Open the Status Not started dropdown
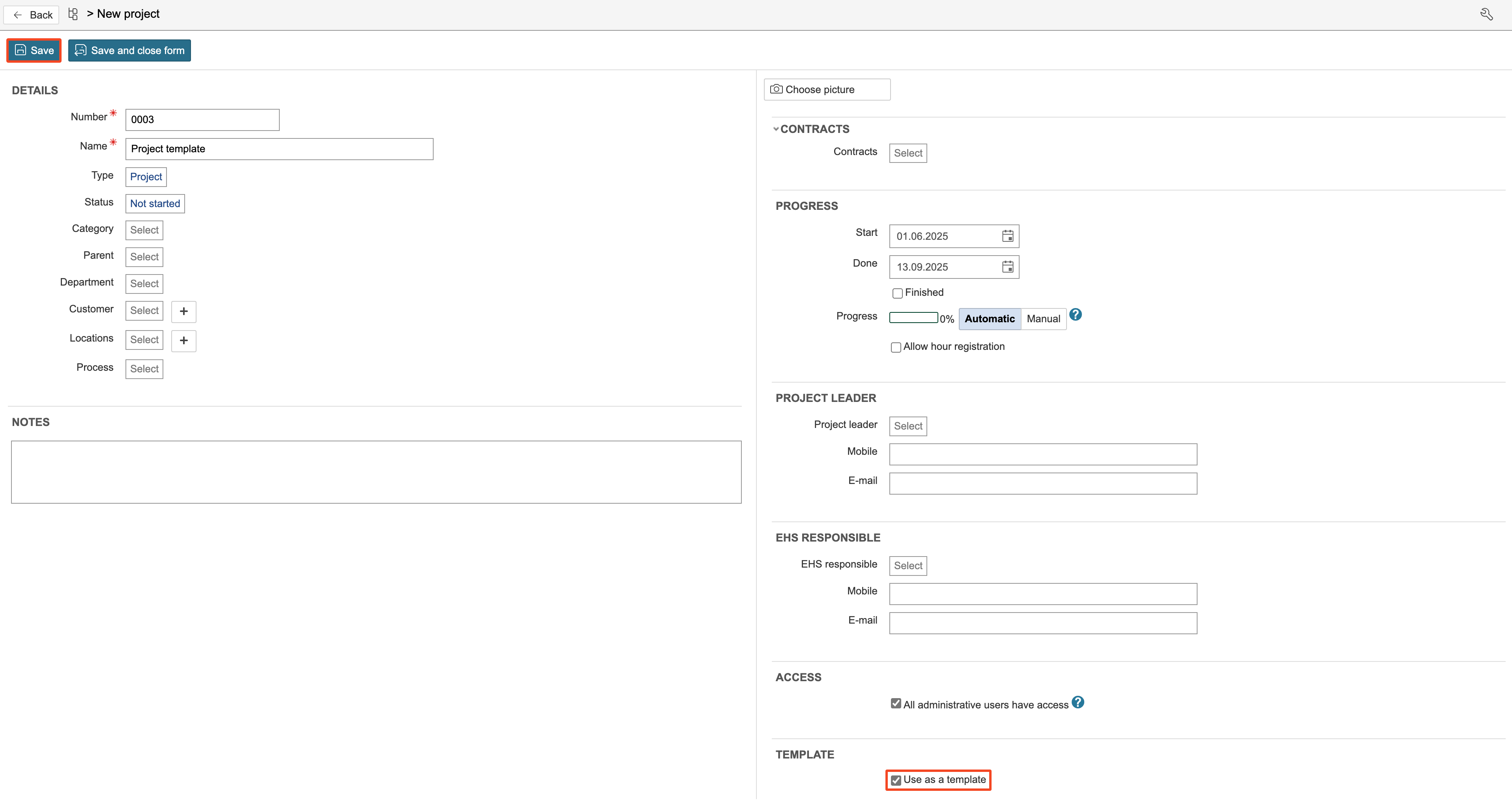 click(155, 204)
